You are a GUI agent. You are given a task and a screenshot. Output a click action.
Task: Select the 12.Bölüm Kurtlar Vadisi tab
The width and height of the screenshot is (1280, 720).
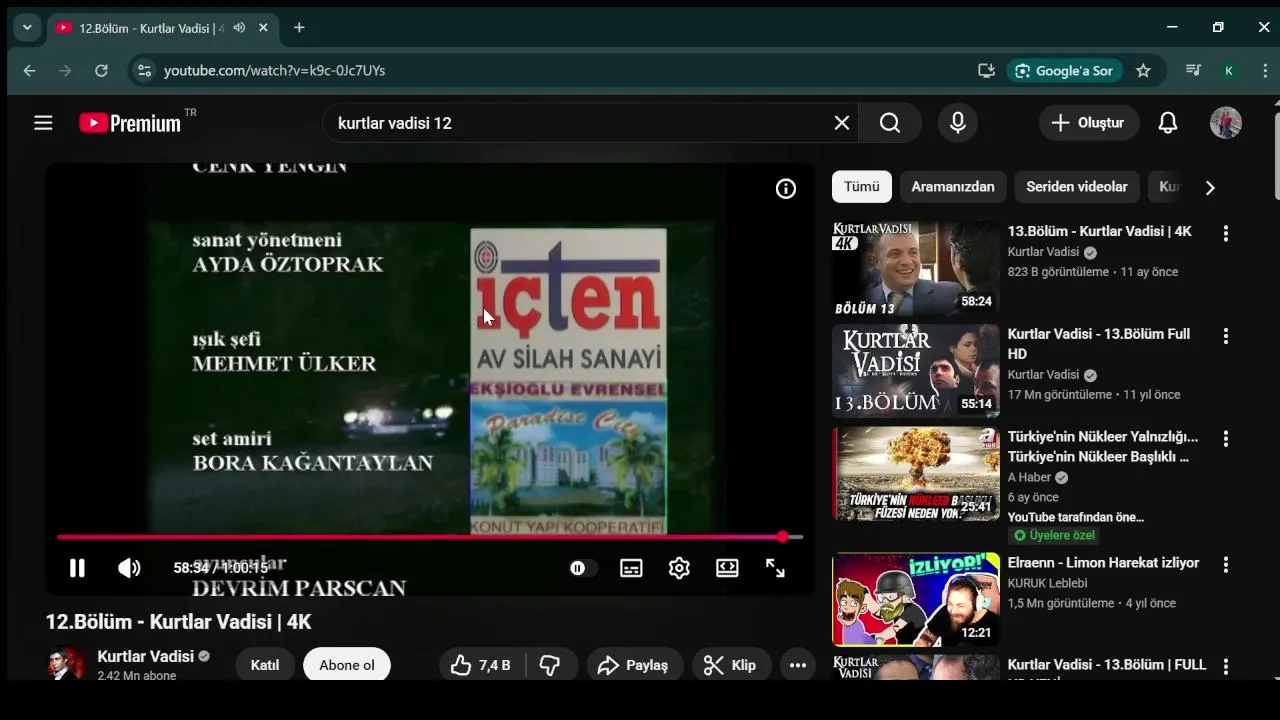[150, 28]
